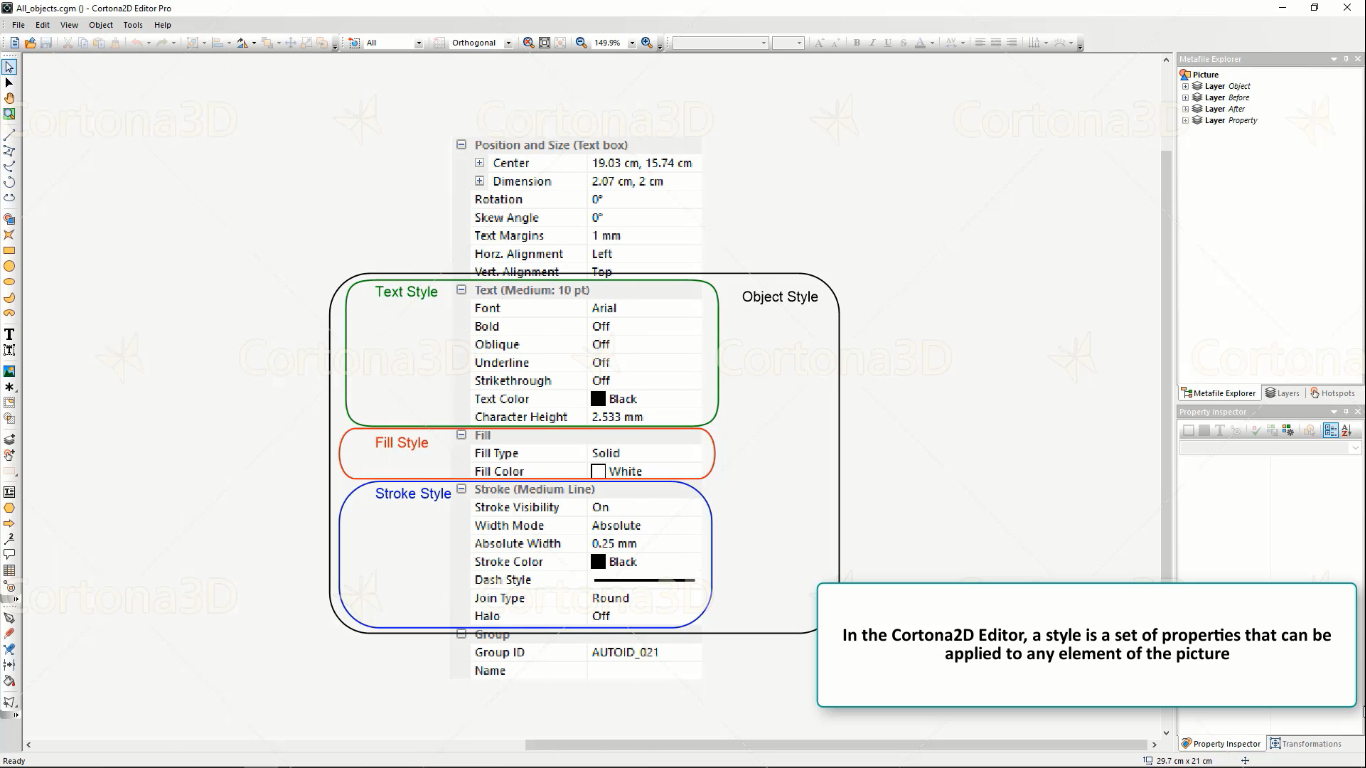Click the Property Inspector object selector field
This screenshot has height=768, width=1366.
click(1270, 448)
